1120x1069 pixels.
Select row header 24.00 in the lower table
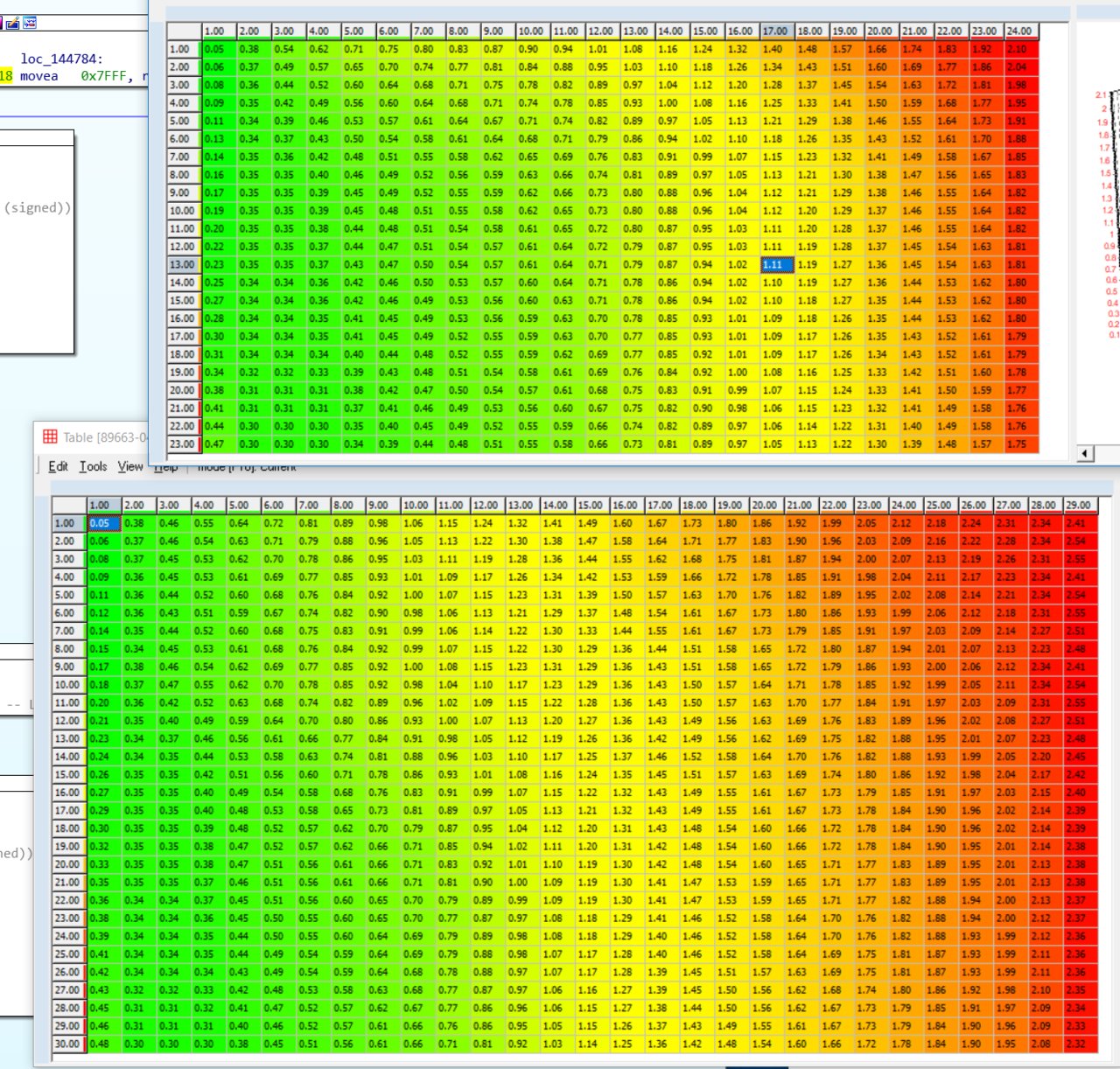click(x=68, y=936)
